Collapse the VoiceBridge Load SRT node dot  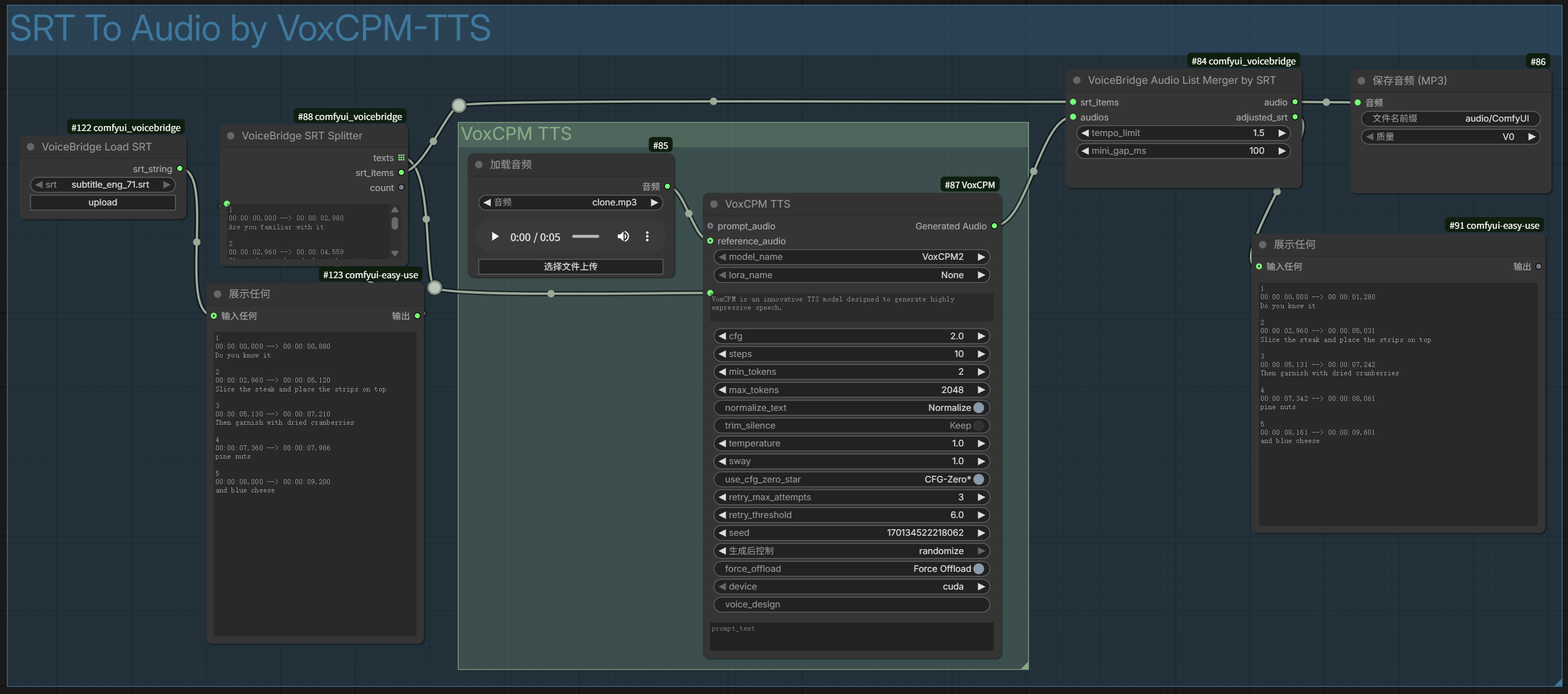pyautogui.click(x=31, y=147)
